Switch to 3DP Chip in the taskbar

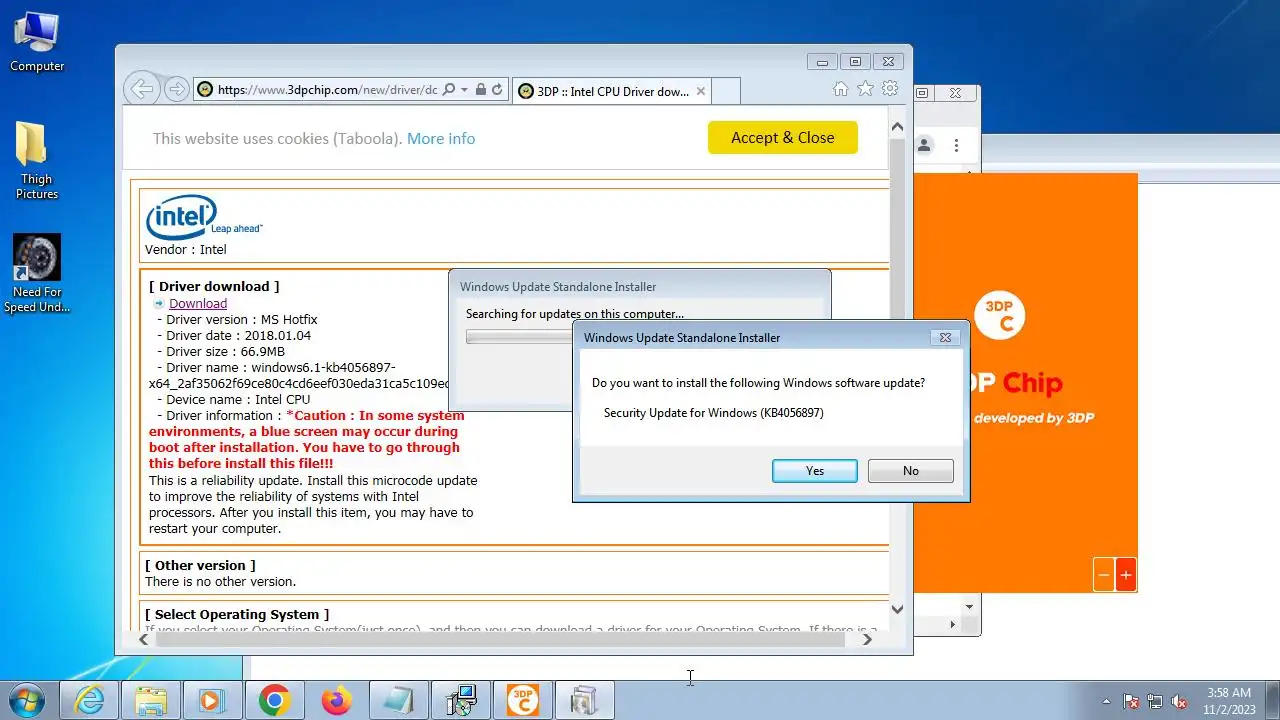point(522,701)
